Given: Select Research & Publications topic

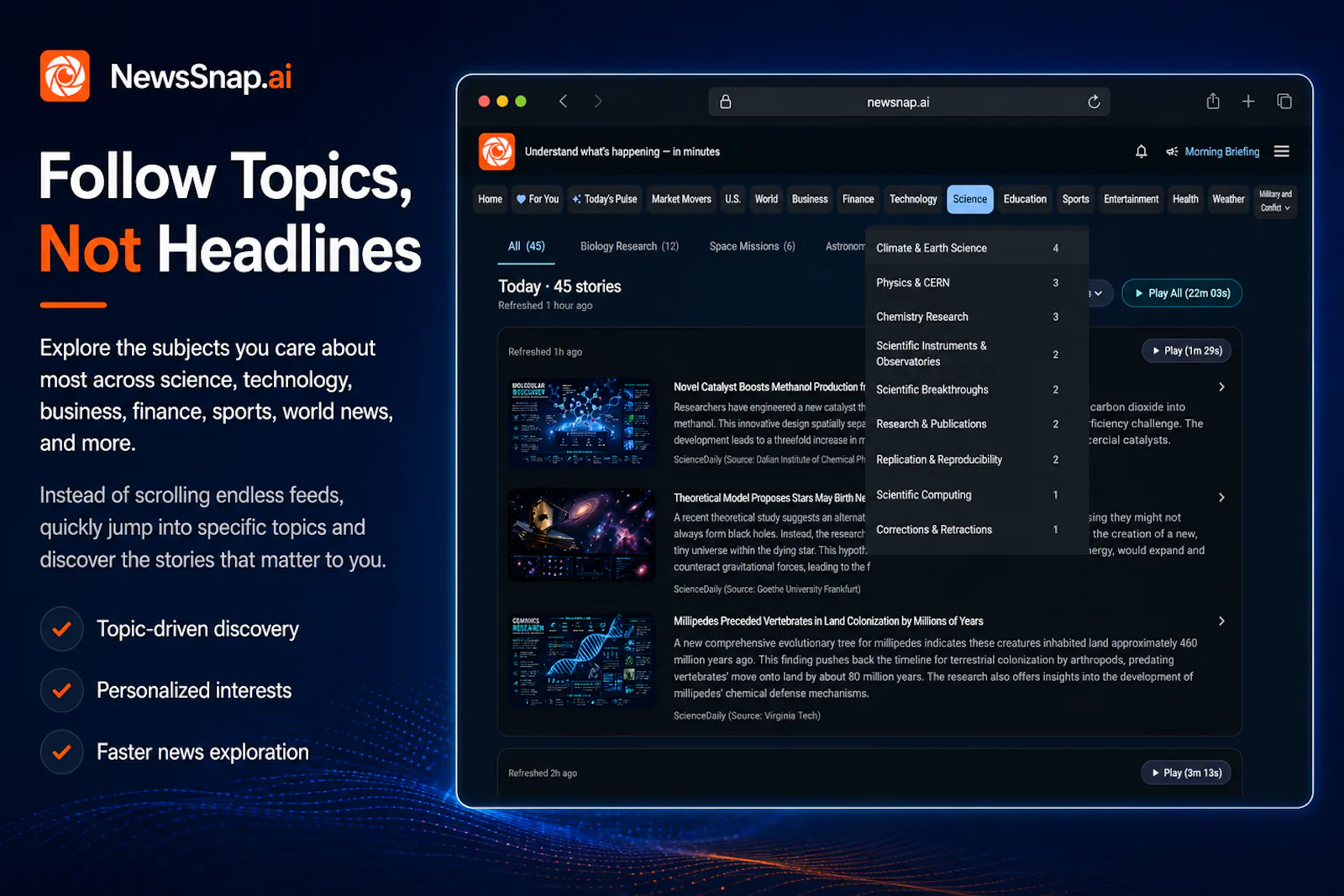Looking at the screenshot, I should [977, 424].
